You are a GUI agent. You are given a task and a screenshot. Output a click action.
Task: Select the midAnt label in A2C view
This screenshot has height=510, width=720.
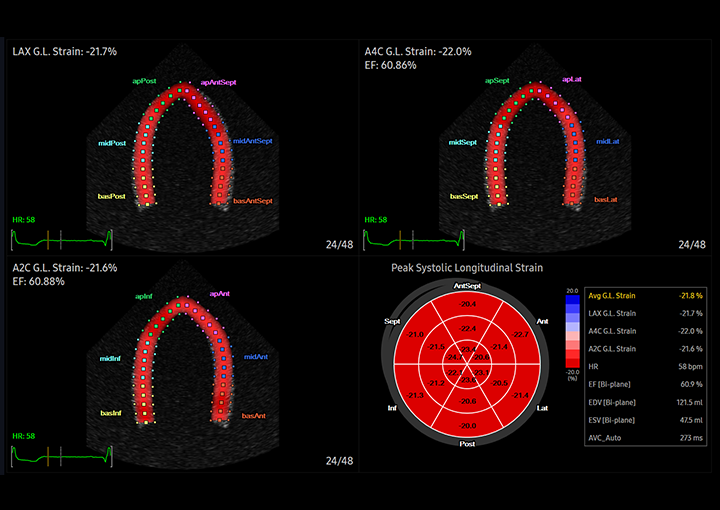tap(255, 356)
